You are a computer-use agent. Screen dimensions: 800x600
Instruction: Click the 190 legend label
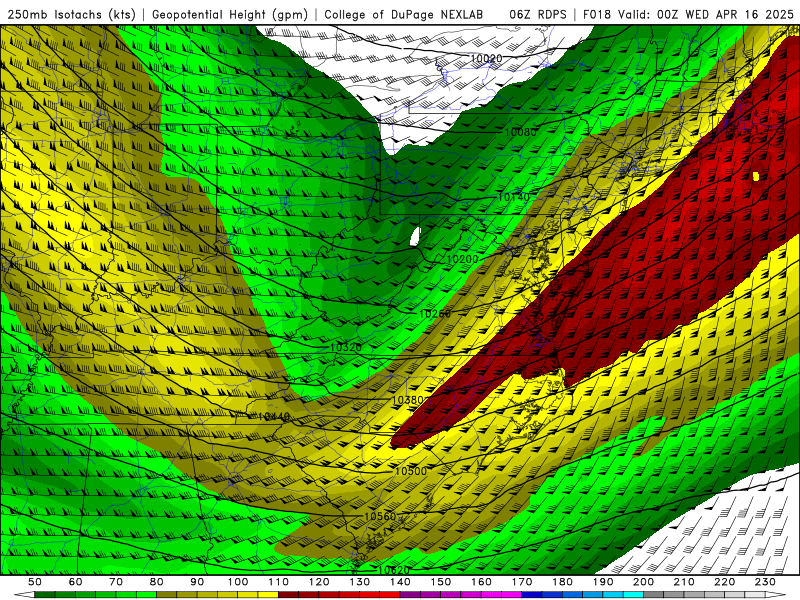603,582
